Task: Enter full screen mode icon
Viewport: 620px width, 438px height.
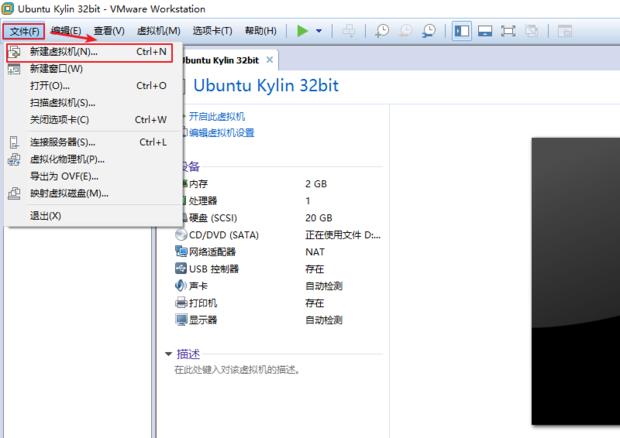Action: coord(508,31)
